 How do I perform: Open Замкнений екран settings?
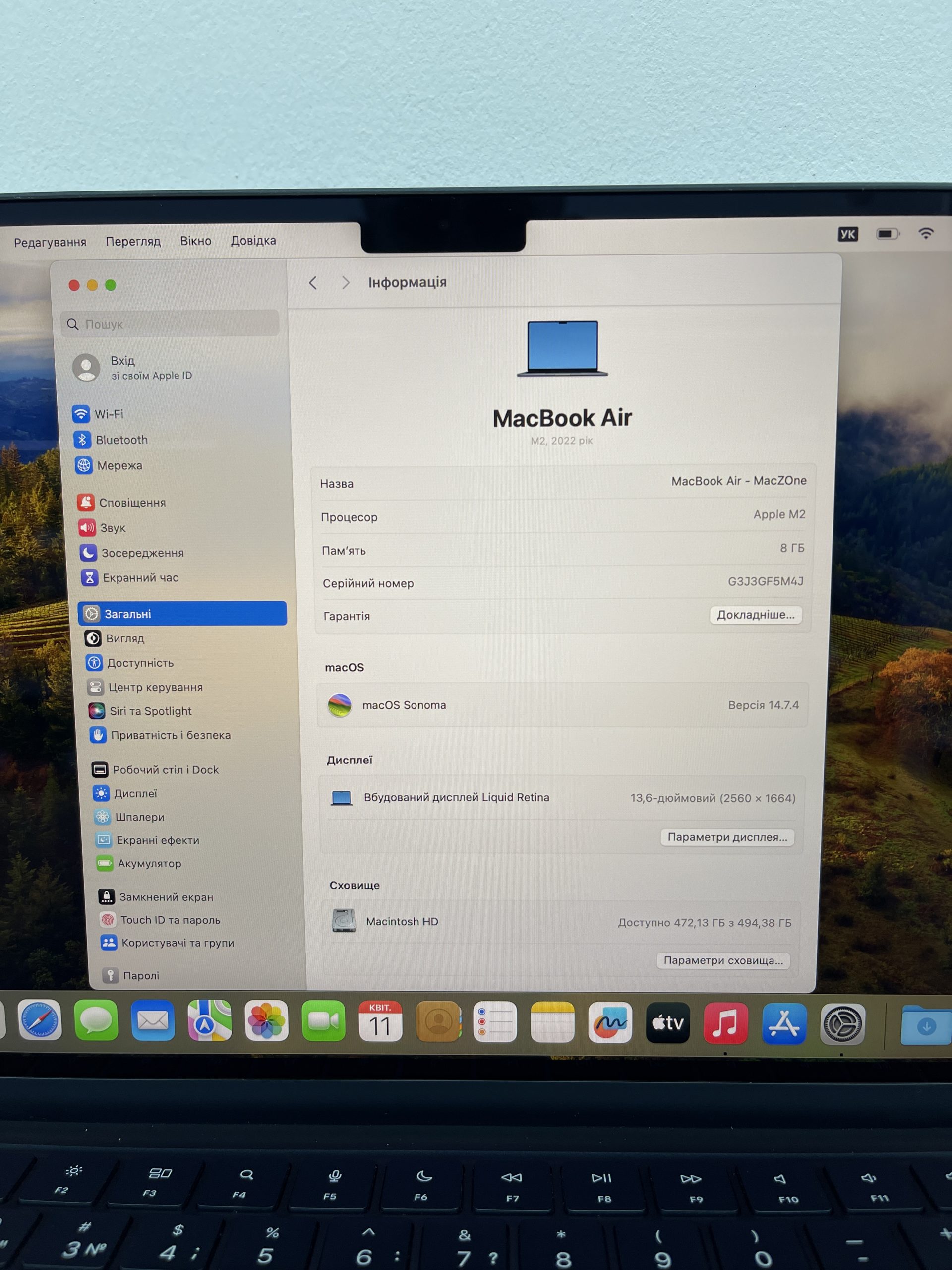coord(156,897)
